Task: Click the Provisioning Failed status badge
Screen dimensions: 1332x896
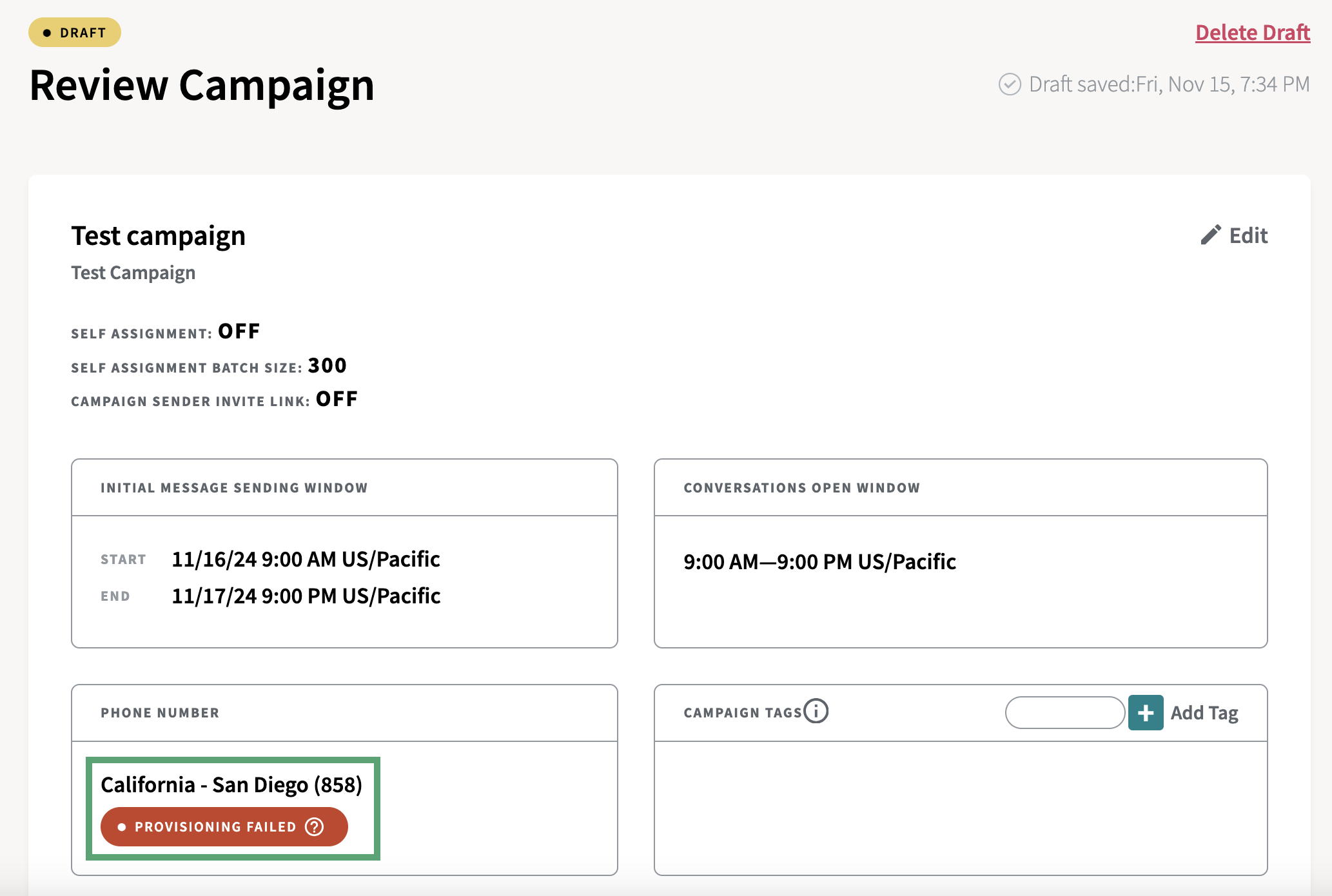Action: pyautogui.click(x=213, y=827)
